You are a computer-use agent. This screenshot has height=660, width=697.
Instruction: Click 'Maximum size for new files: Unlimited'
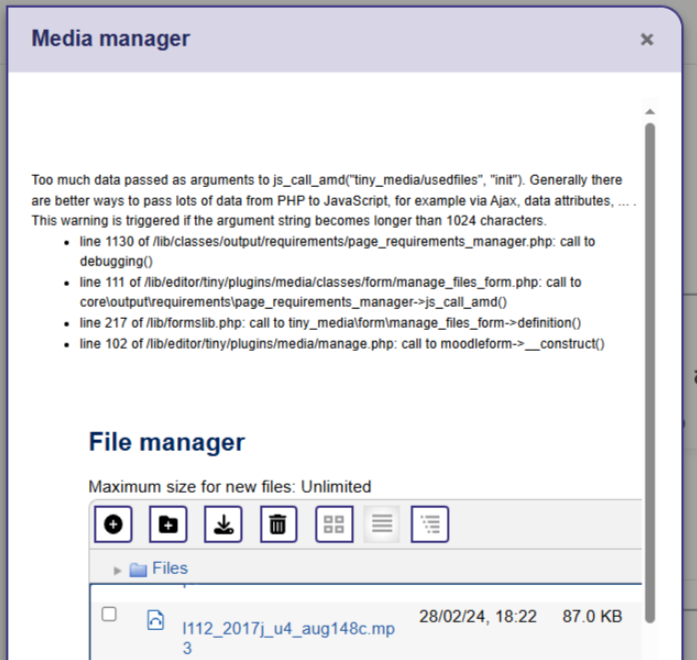click(230, 487)
